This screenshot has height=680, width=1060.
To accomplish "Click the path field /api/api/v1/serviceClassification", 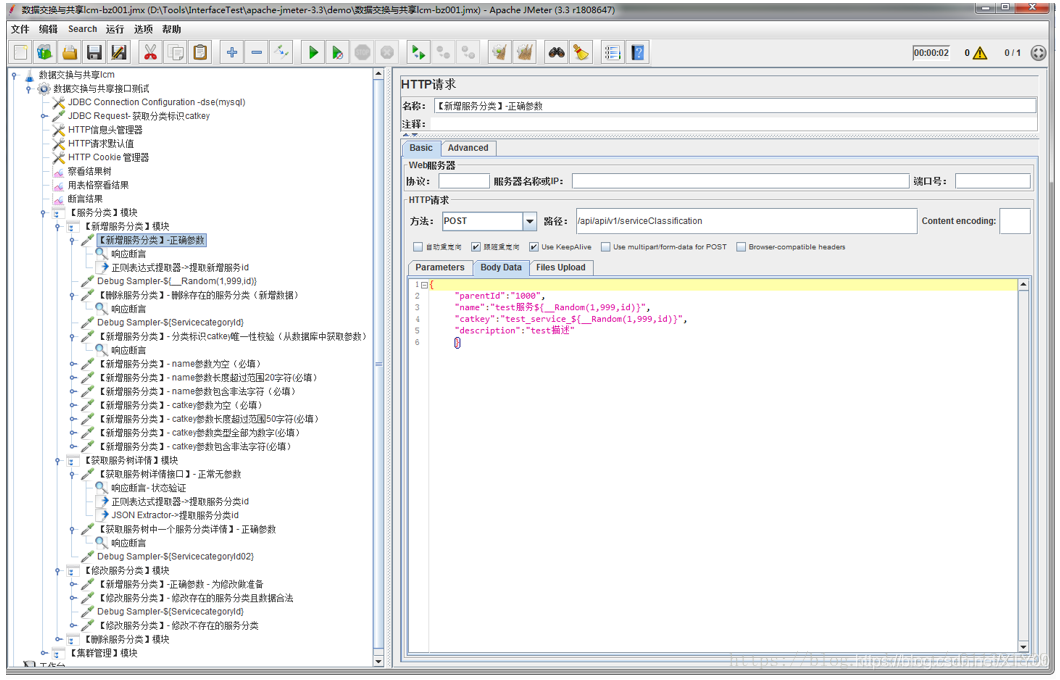I will point(746,221).
